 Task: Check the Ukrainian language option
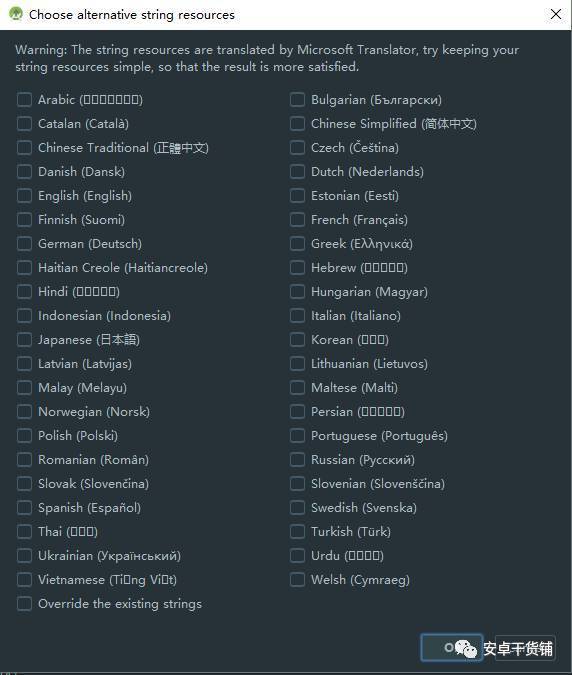coord(24,556)
